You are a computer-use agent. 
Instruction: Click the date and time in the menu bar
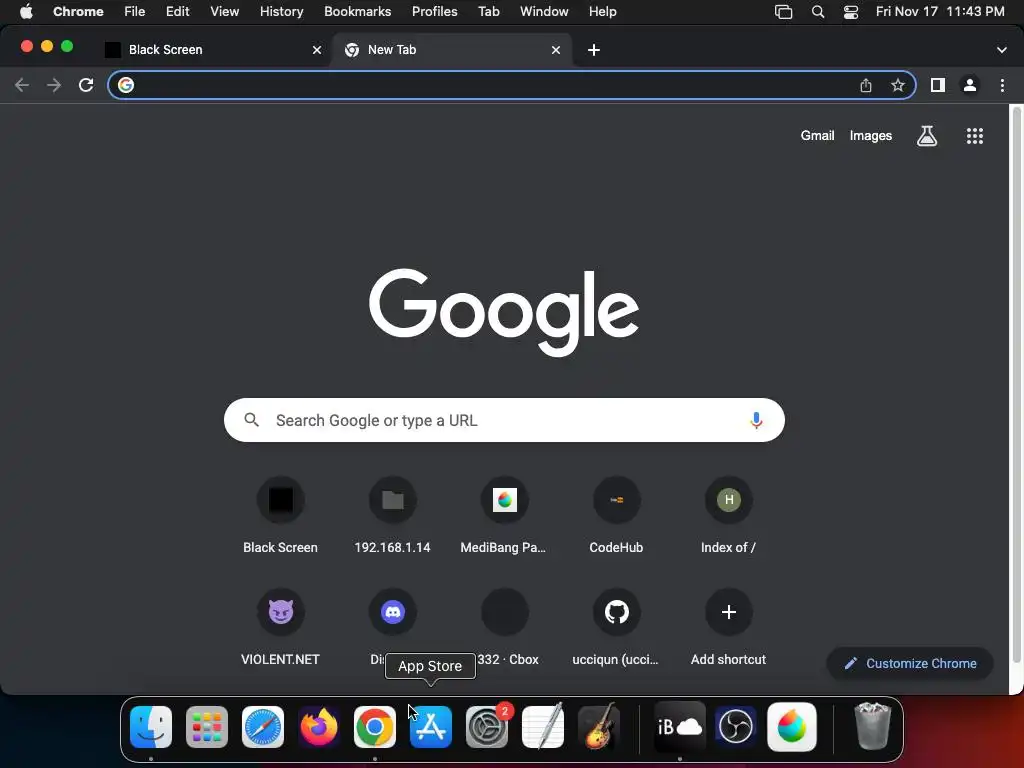tap(940, 11)
